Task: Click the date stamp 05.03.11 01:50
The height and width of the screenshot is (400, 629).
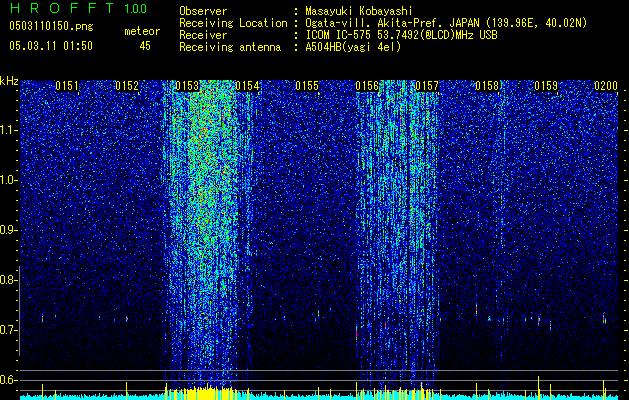Action: tap(51, 46)
